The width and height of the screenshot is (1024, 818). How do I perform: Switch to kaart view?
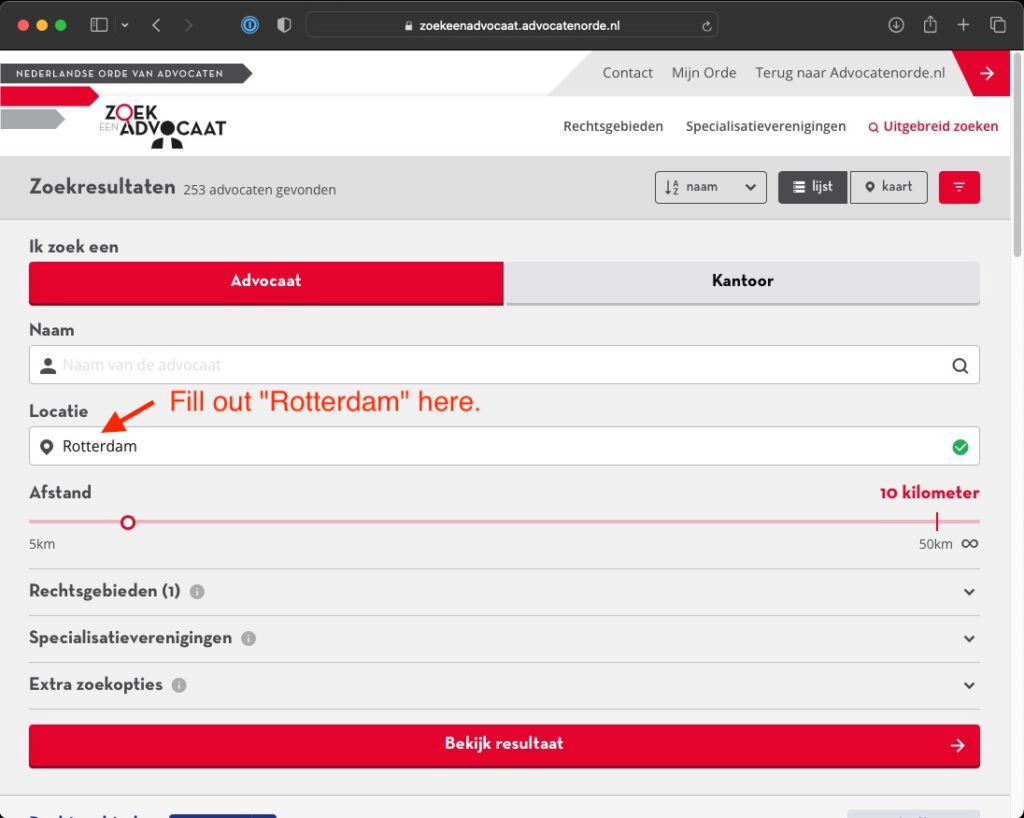coord(888,187)
